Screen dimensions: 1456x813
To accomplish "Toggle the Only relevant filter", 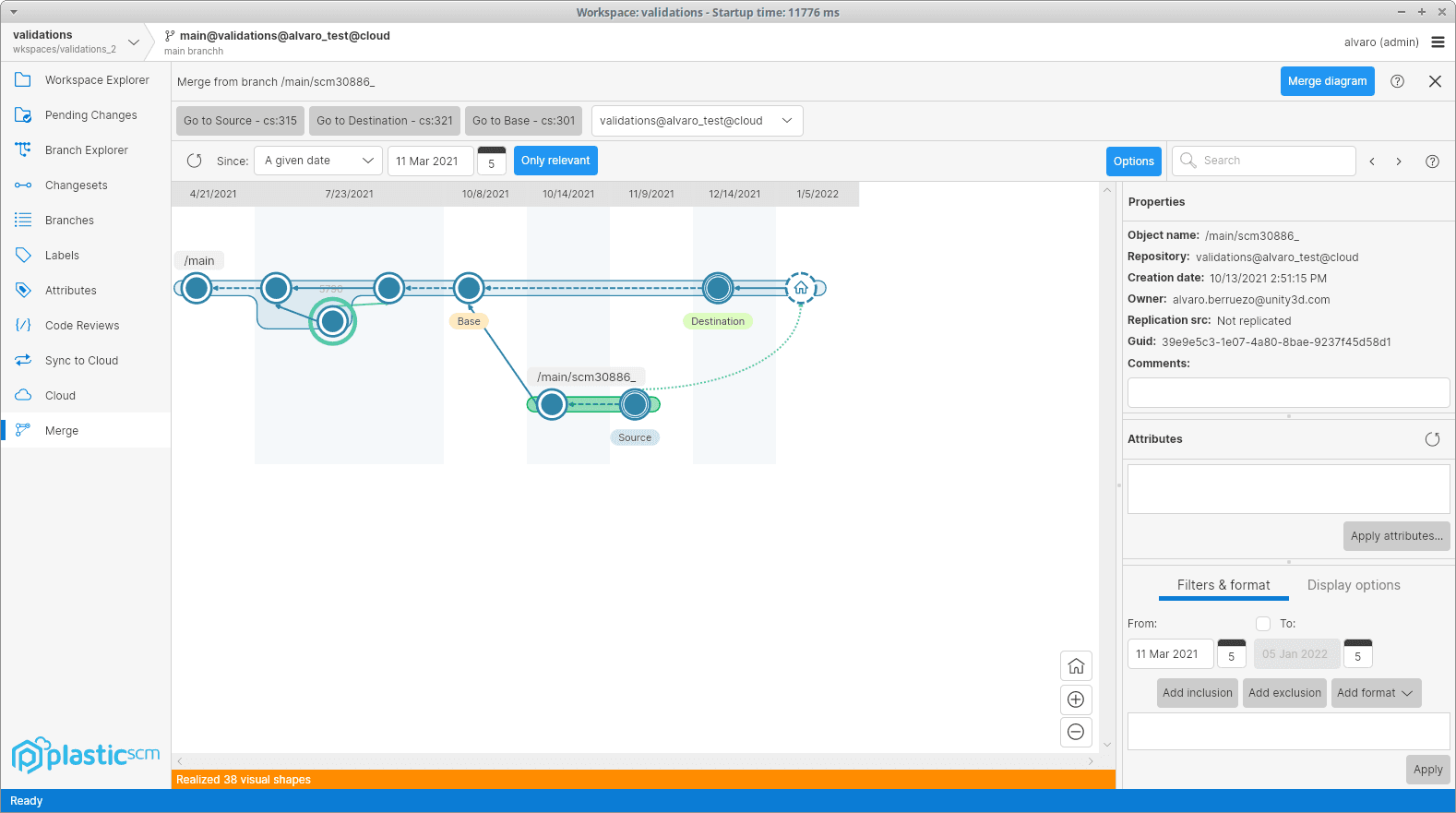I will [x=555, y=161].
